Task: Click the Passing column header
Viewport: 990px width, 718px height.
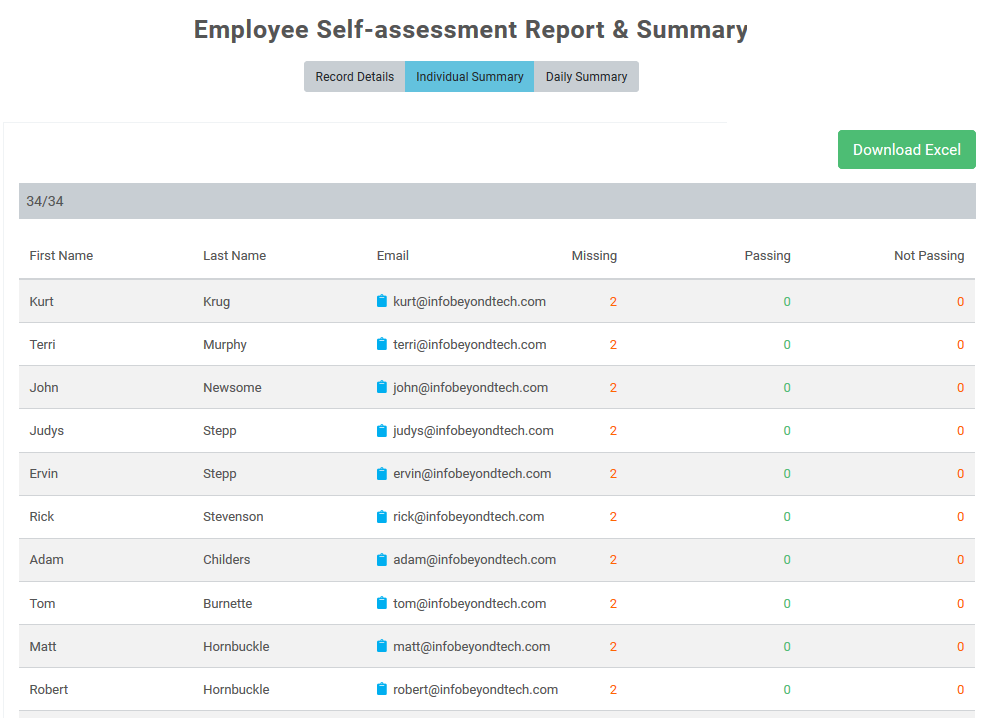Action: pos(767,256)
